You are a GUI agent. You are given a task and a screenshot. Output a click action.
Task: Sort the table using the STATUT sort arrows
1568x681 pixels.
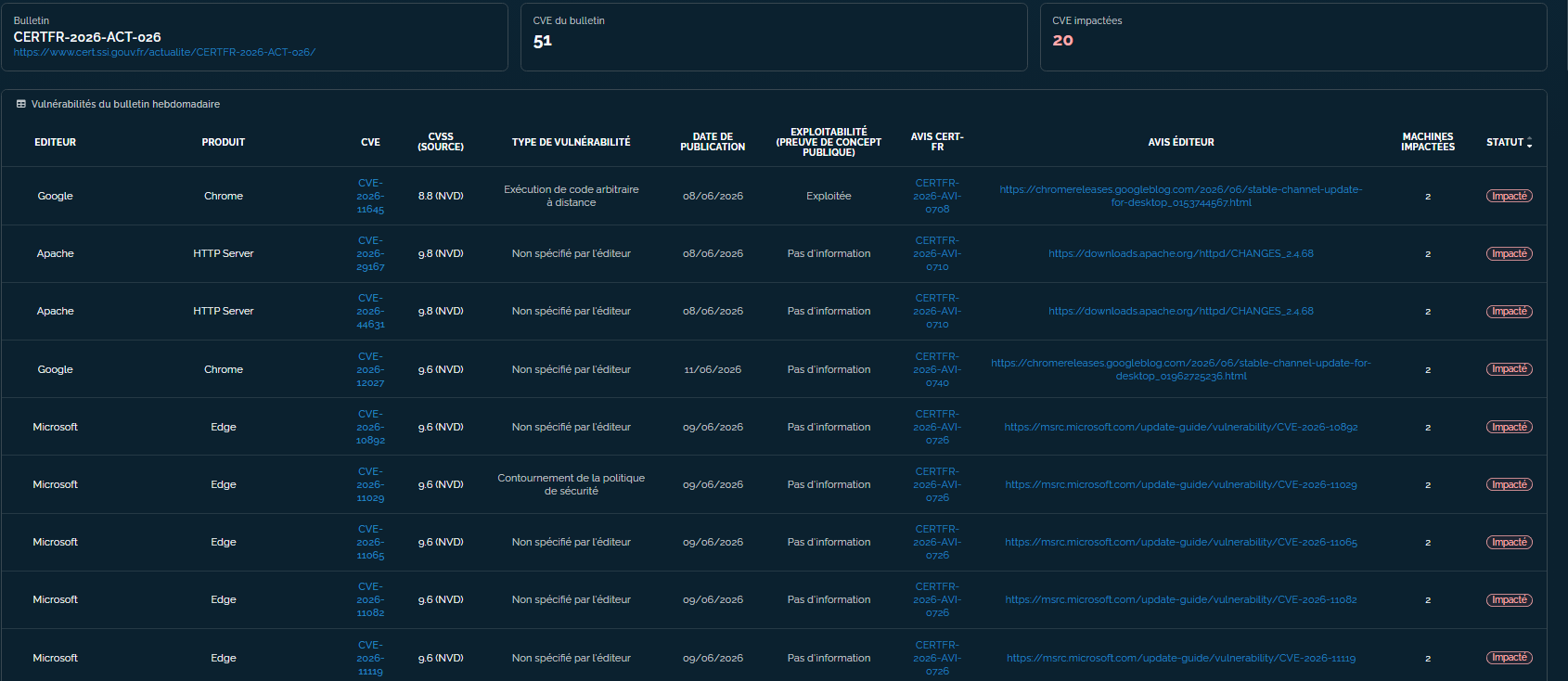1529,142
